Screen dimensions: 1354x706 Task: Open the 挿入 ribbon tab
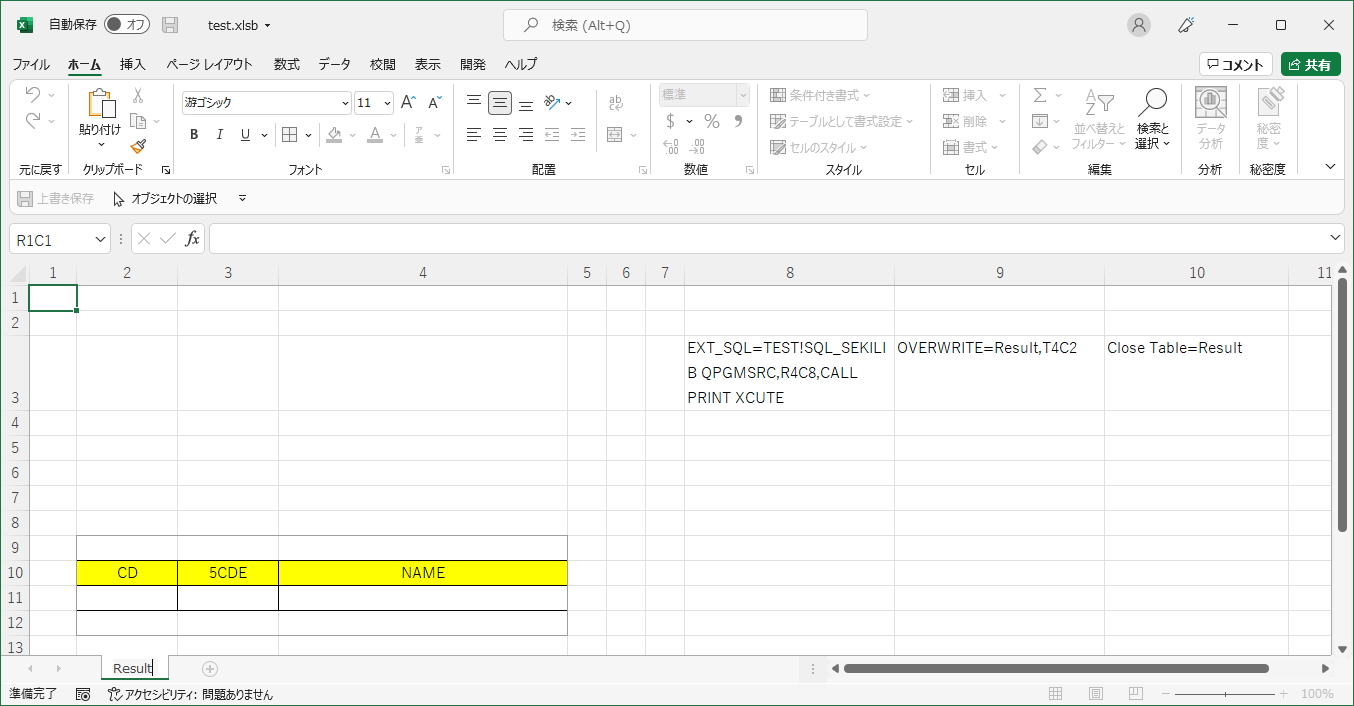pos(132,64)
